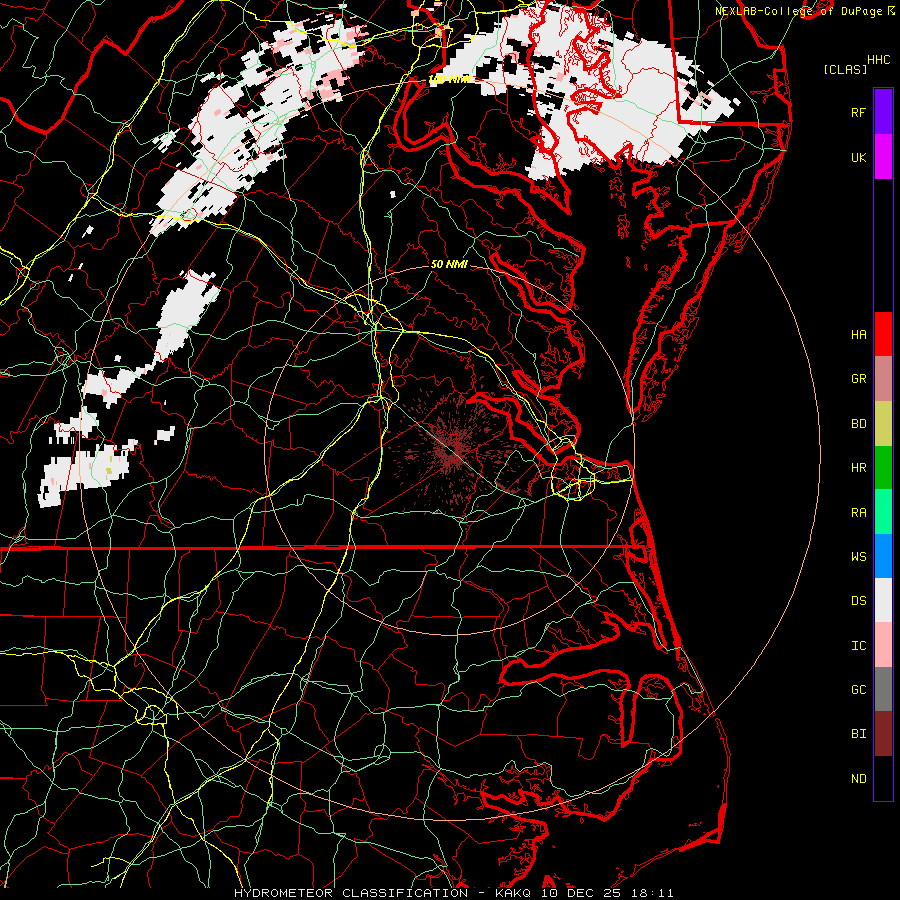
Task: Click the HA red legend swatch
Action: (x=883, y=334)
